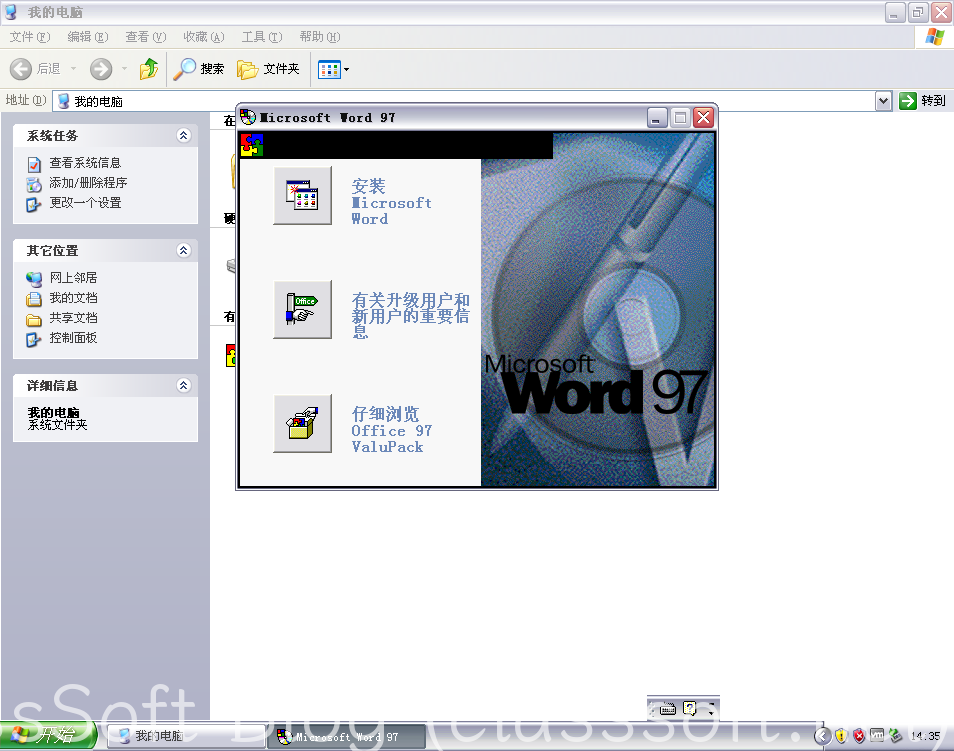This screenshot has height=751, width=954.
Task: Collapse the Details panel section
Action: point(183,386)
